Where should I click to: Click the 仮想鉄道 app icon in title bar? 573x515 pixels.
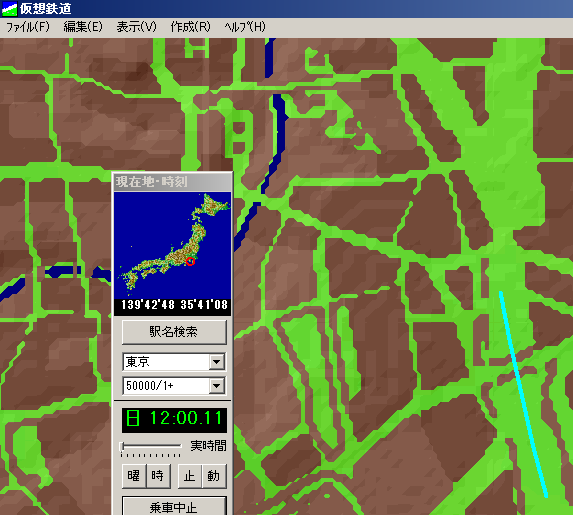click(x=9, y=8)
